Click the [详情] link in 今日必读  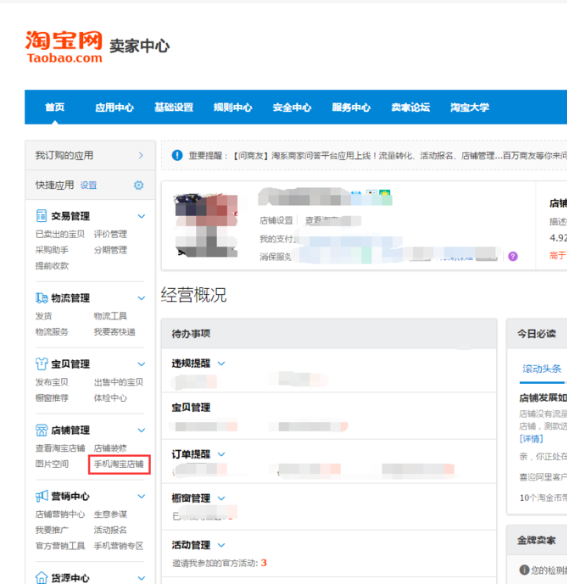(x=531, y=439)
